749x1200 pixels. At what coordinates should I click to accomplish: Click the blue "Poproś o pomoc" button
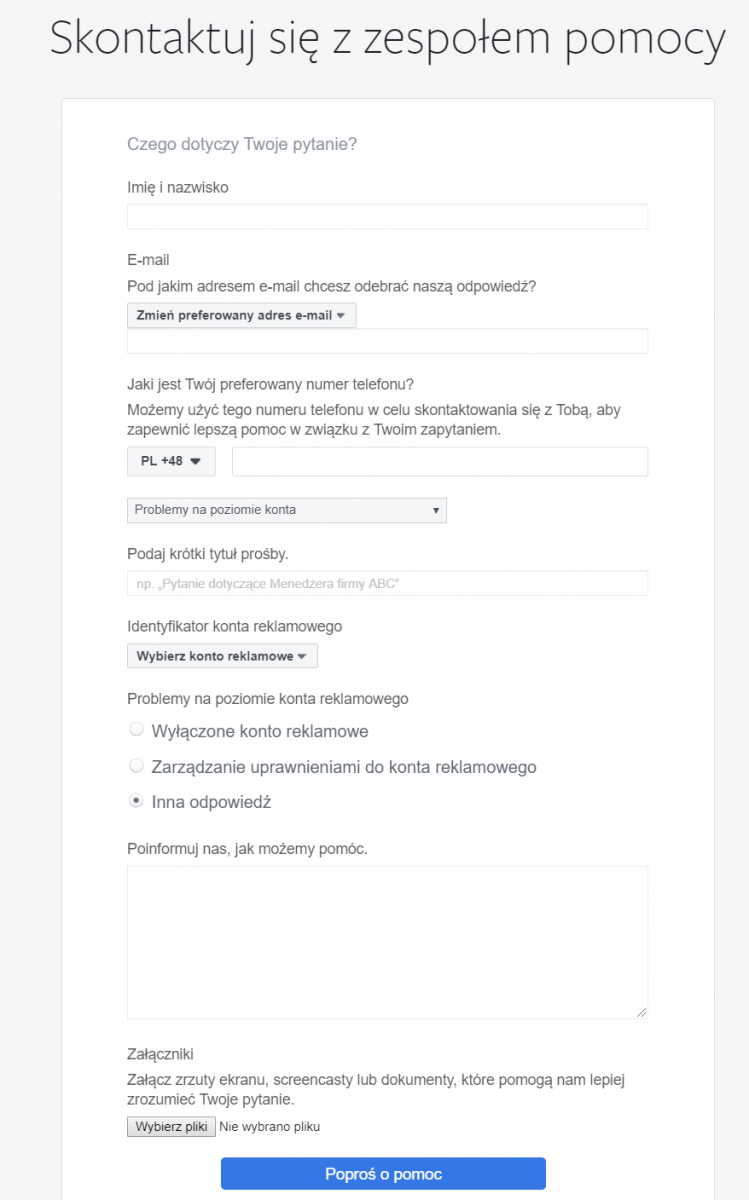pos(383,1173)
